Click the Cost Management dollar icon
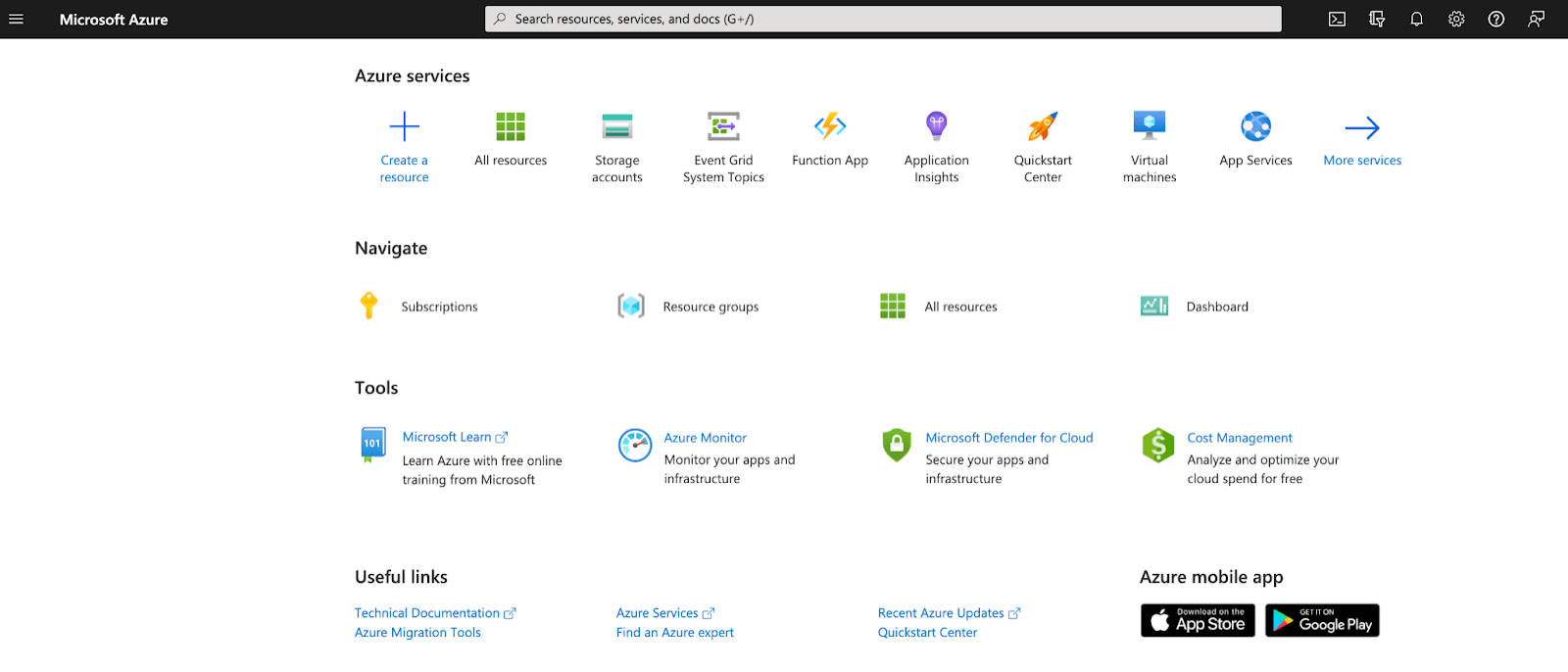Image resolution: width=1568 pixels, height=672 pixels. [1158, 445]
